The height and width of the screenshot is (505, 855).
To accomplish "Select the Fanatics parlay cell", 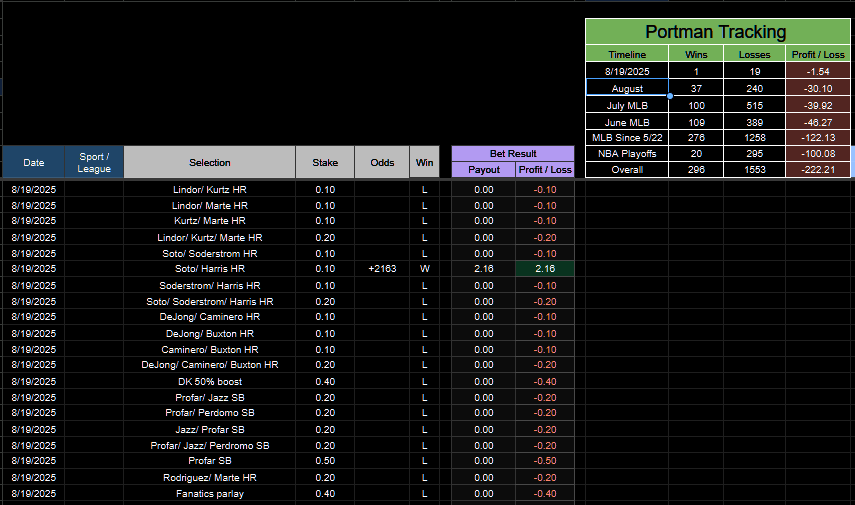I will 209,493.
